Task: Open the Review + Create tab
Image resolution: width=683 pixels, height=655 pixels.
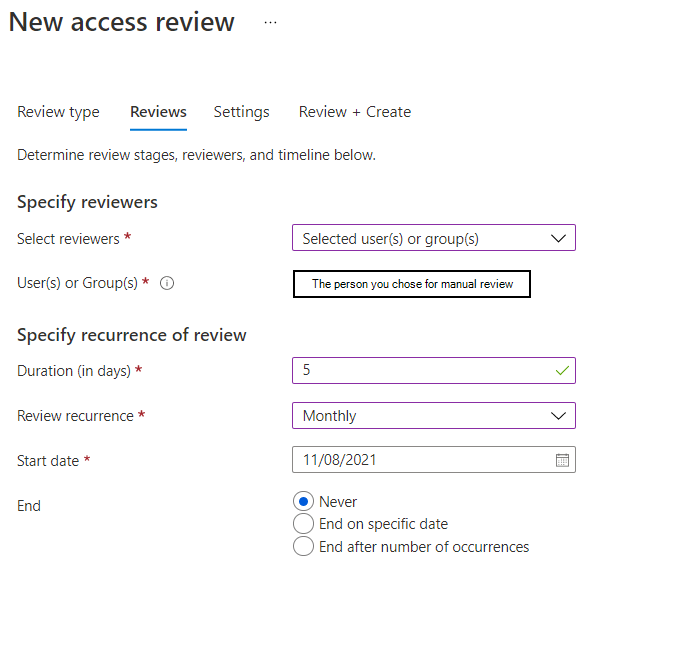Action: (x=355, y=112)
